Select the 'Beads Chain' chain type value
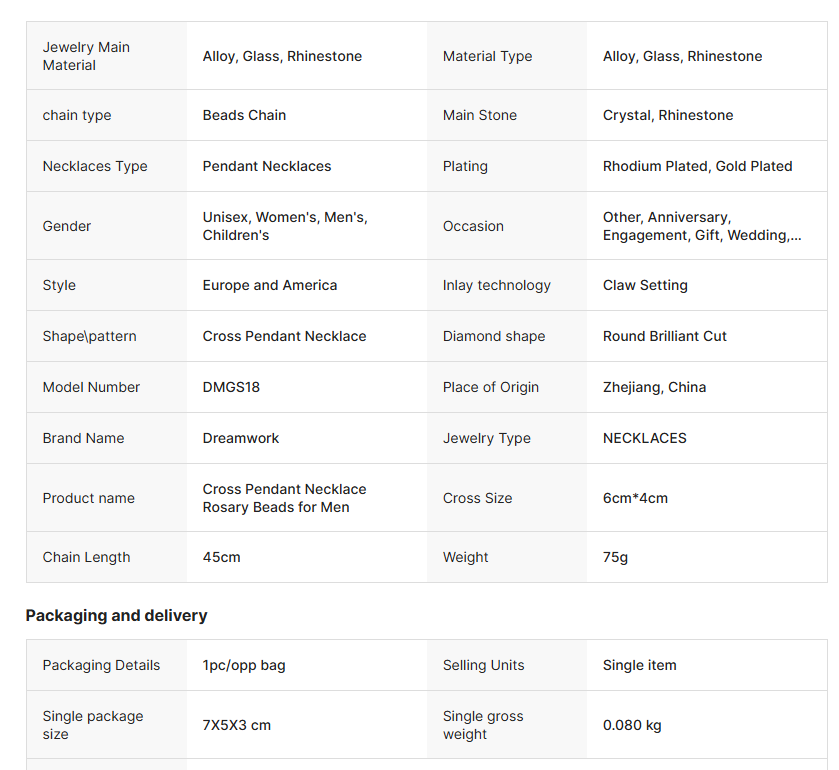 pyautogui.click(x=244, y=115)
